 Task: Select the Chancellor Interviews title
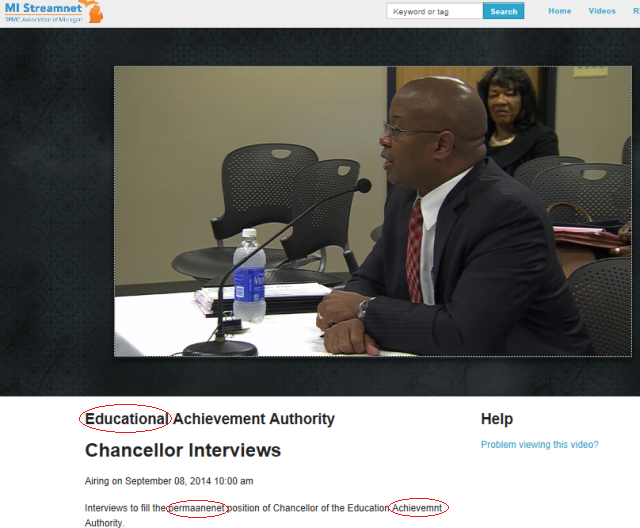click(x=183, y=450)
